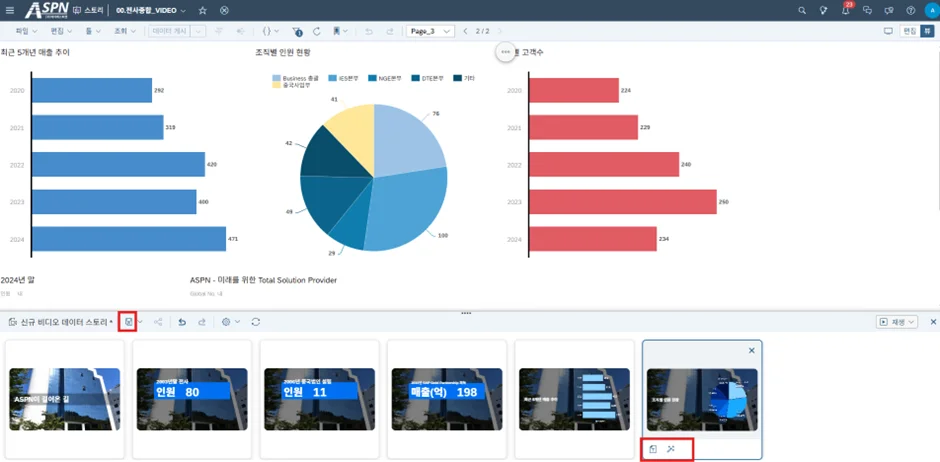Open the help question mark icon

point(911,10)
